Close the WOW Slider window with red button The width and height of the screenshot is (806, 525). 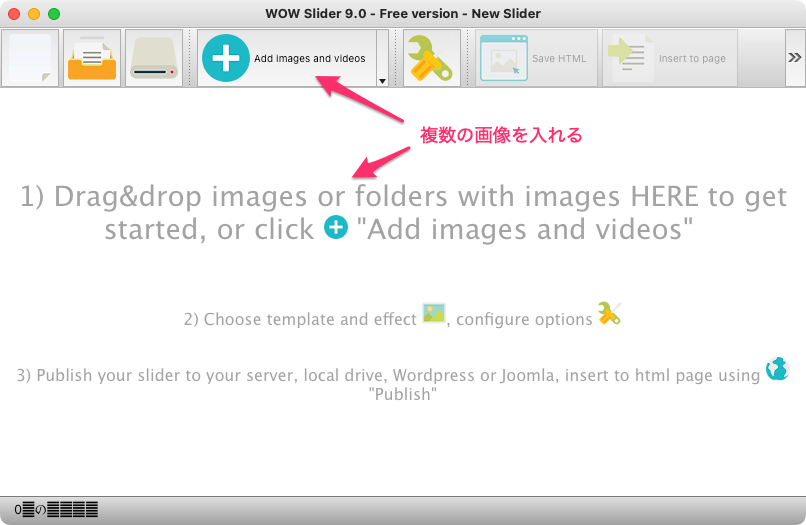click(14, 14)
